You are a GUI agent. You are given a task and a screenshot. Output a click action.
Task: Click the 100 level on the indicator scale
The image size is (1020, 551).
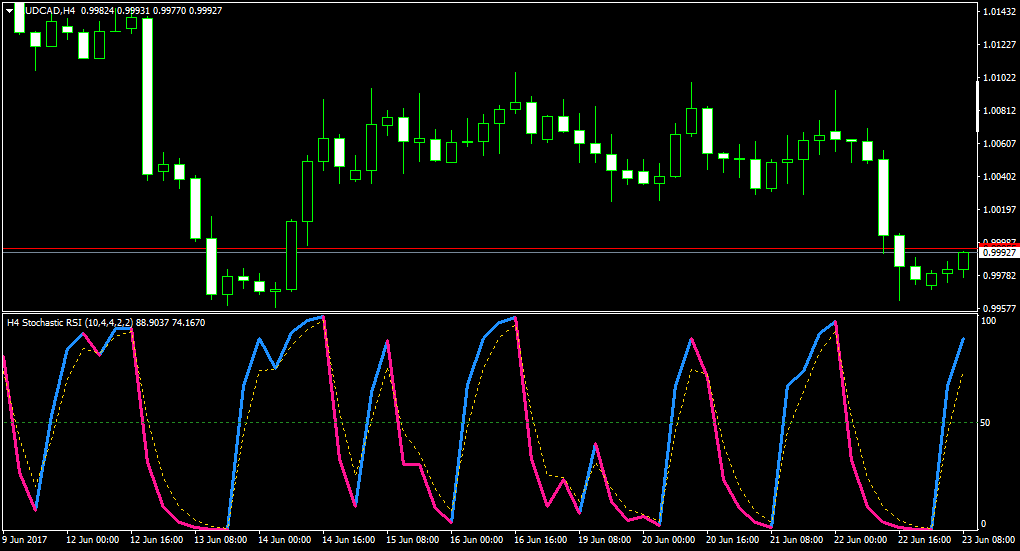pyautogui.click(x=988, y=321)
